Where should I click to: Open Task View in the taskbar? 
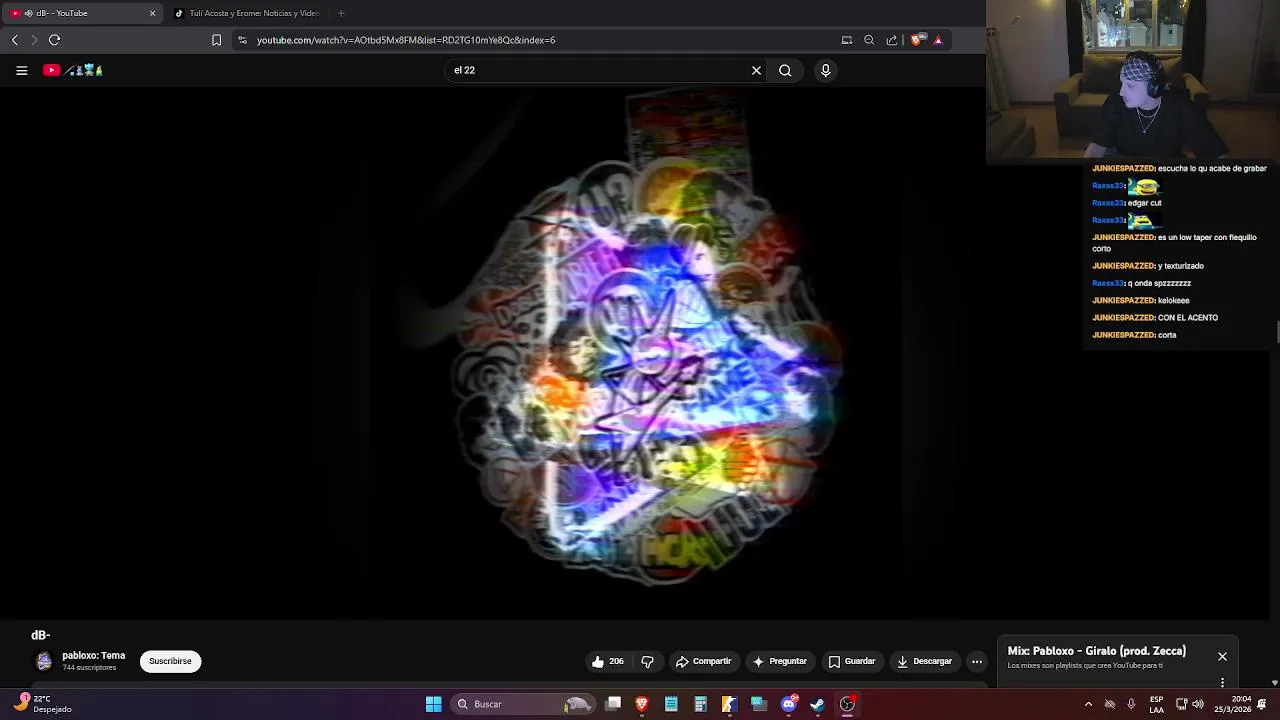click(x=613, y=704)
